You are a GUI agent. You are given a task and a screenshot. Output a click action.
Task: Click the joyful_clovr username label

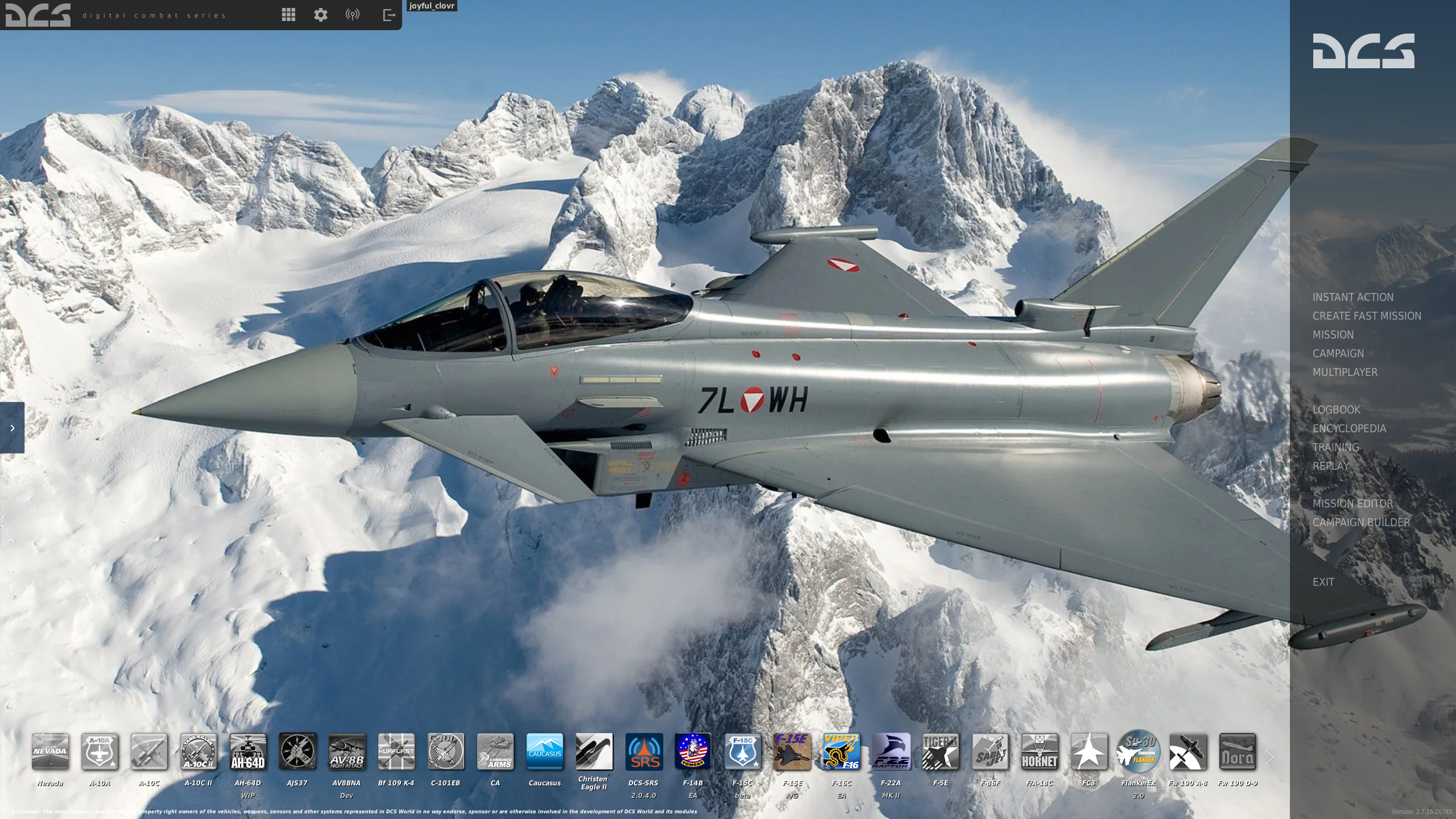(432, 6)
